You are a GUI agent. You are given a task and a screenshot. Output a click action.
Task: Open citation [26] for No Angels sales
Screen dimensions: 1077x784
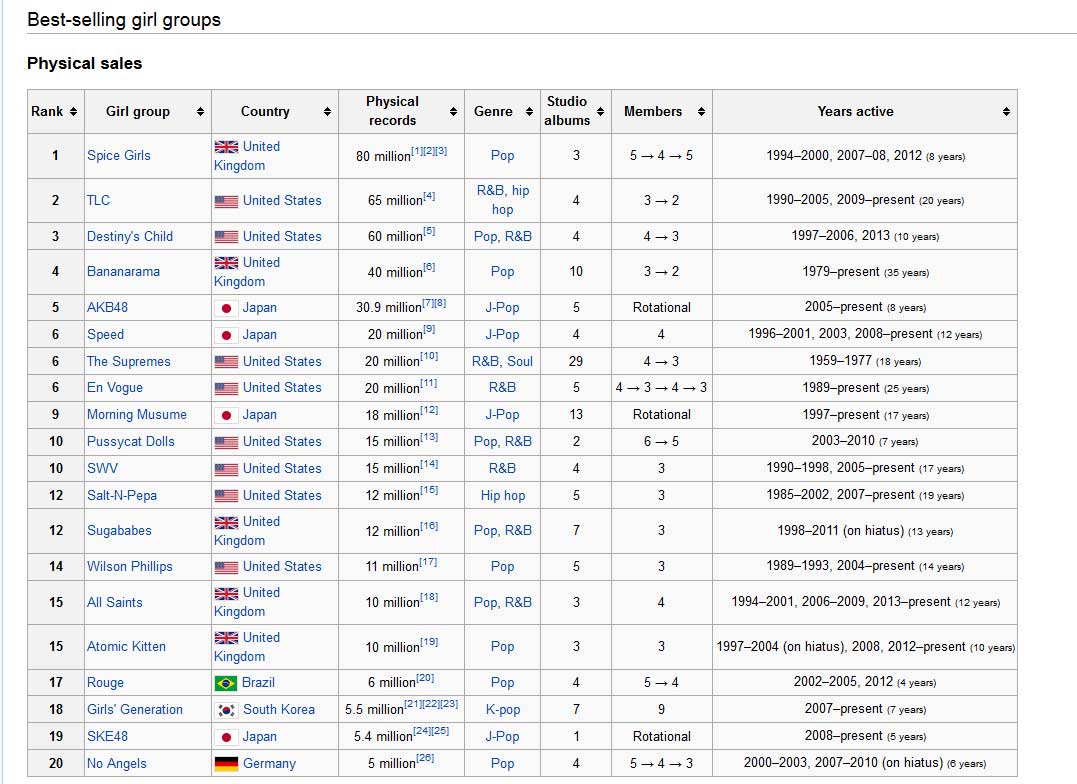425,759
